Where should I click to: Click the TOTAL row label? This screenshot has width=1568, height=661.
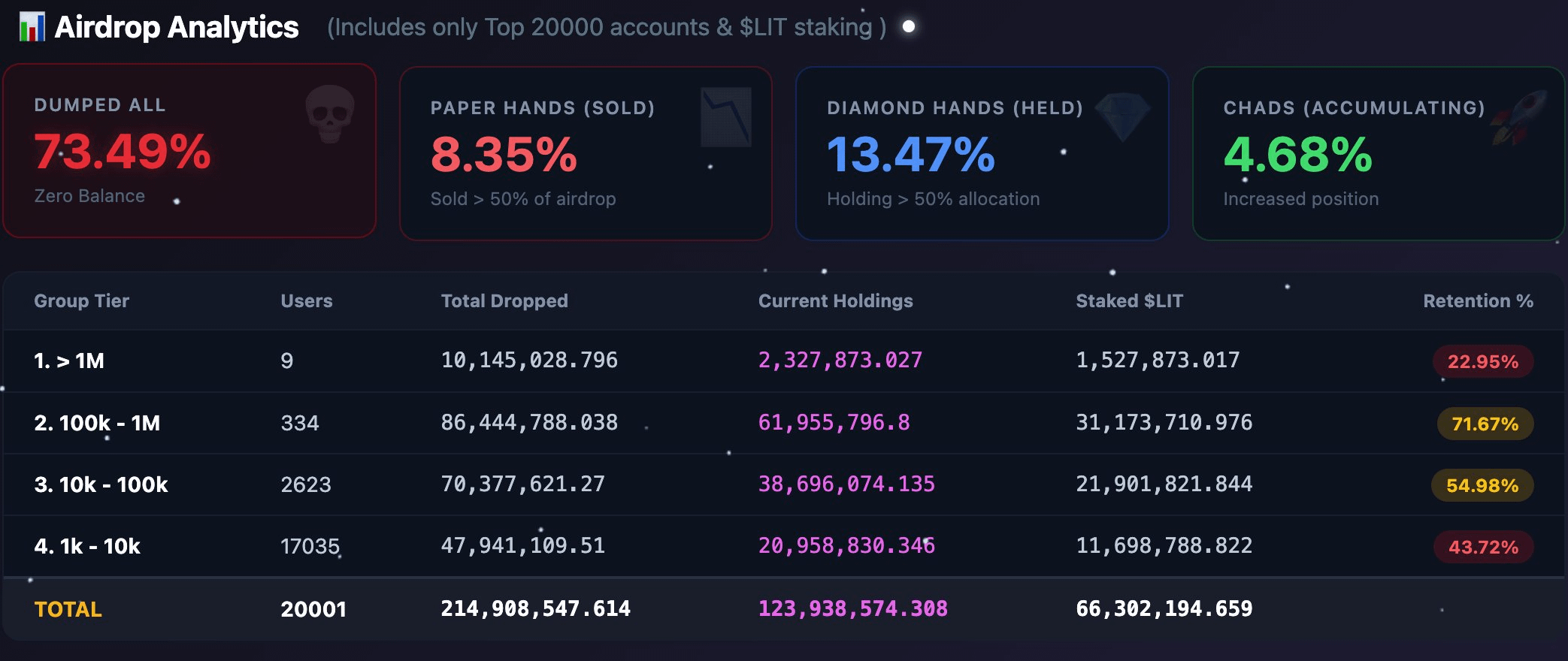click(x=68, y=609)
